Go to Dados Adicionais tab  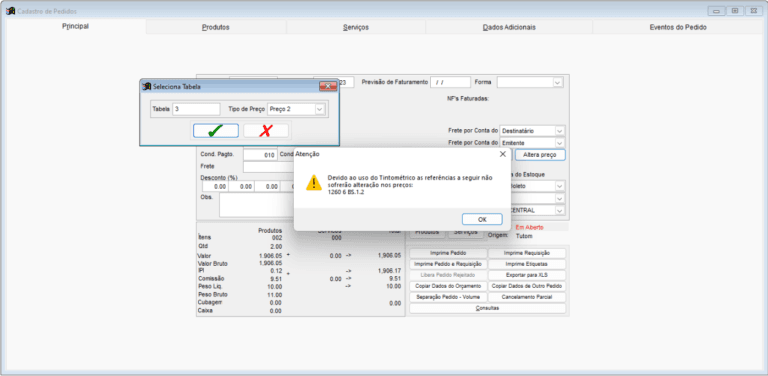(x=509, y=27)
